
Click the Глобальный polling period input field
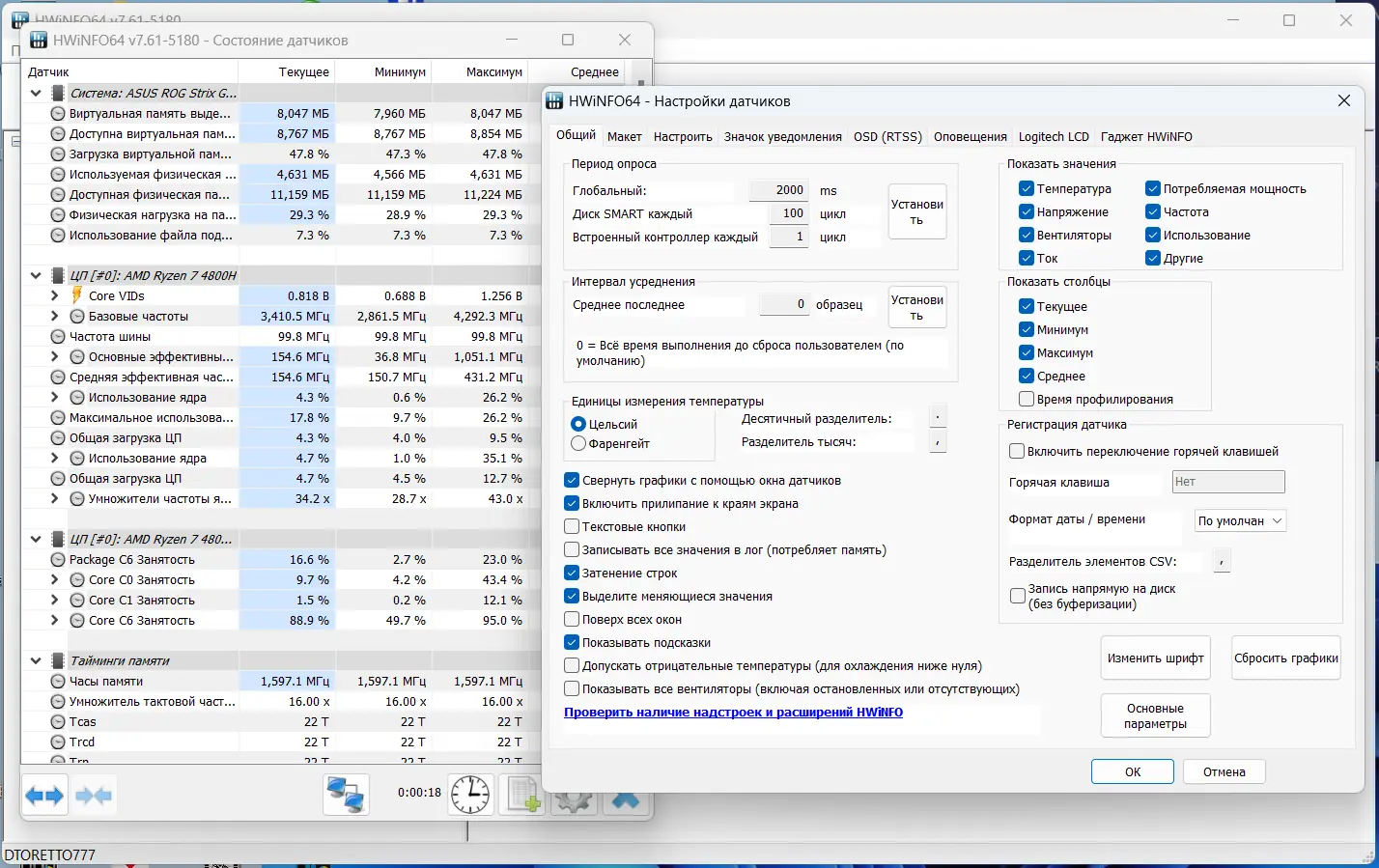pos(778,190)
